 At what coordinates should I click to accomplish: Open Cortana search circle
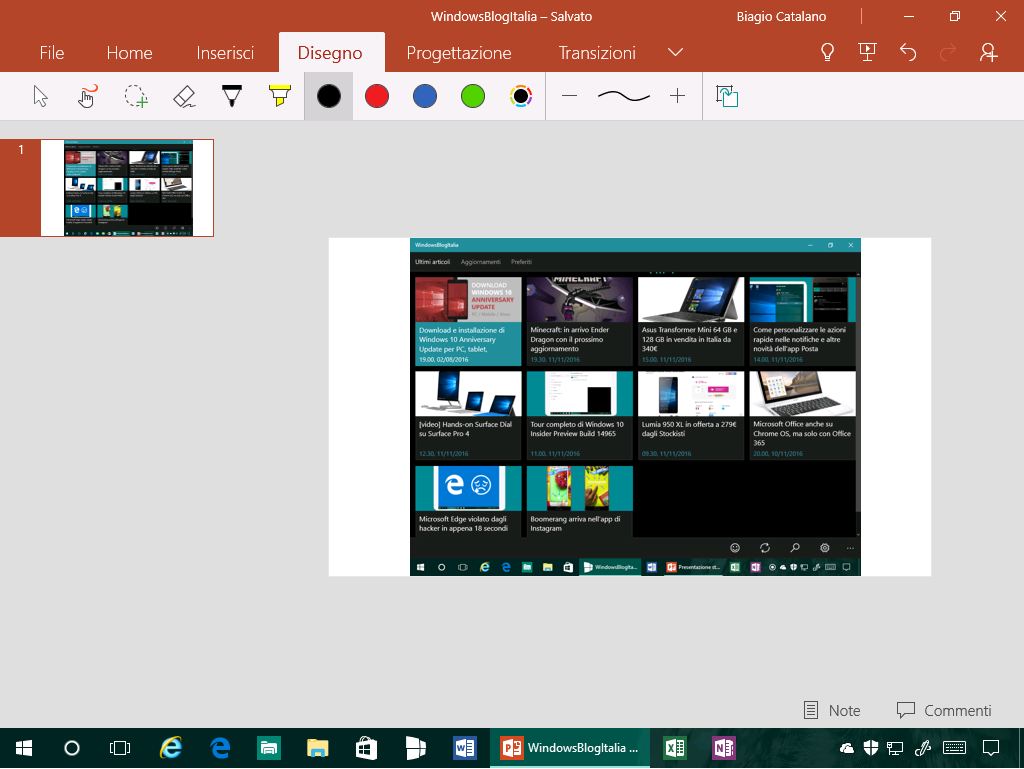click(x=72, y=748)
